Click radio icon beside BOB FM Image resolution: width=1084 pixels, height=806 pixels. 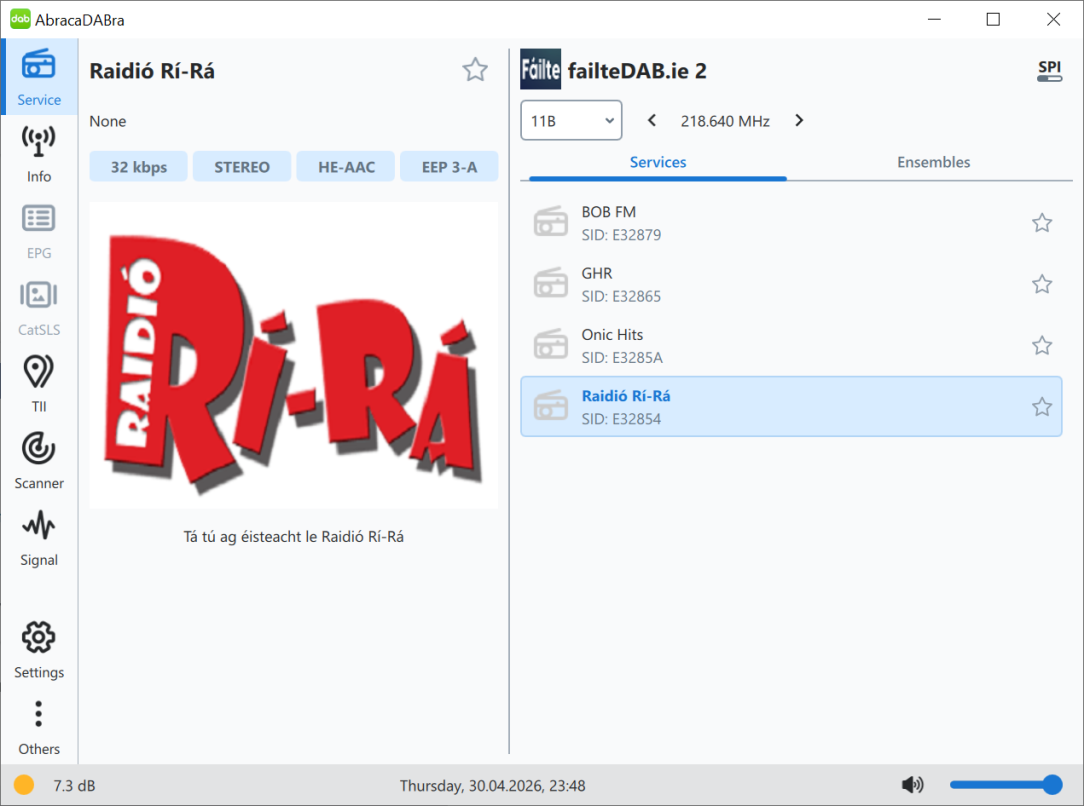551,222
